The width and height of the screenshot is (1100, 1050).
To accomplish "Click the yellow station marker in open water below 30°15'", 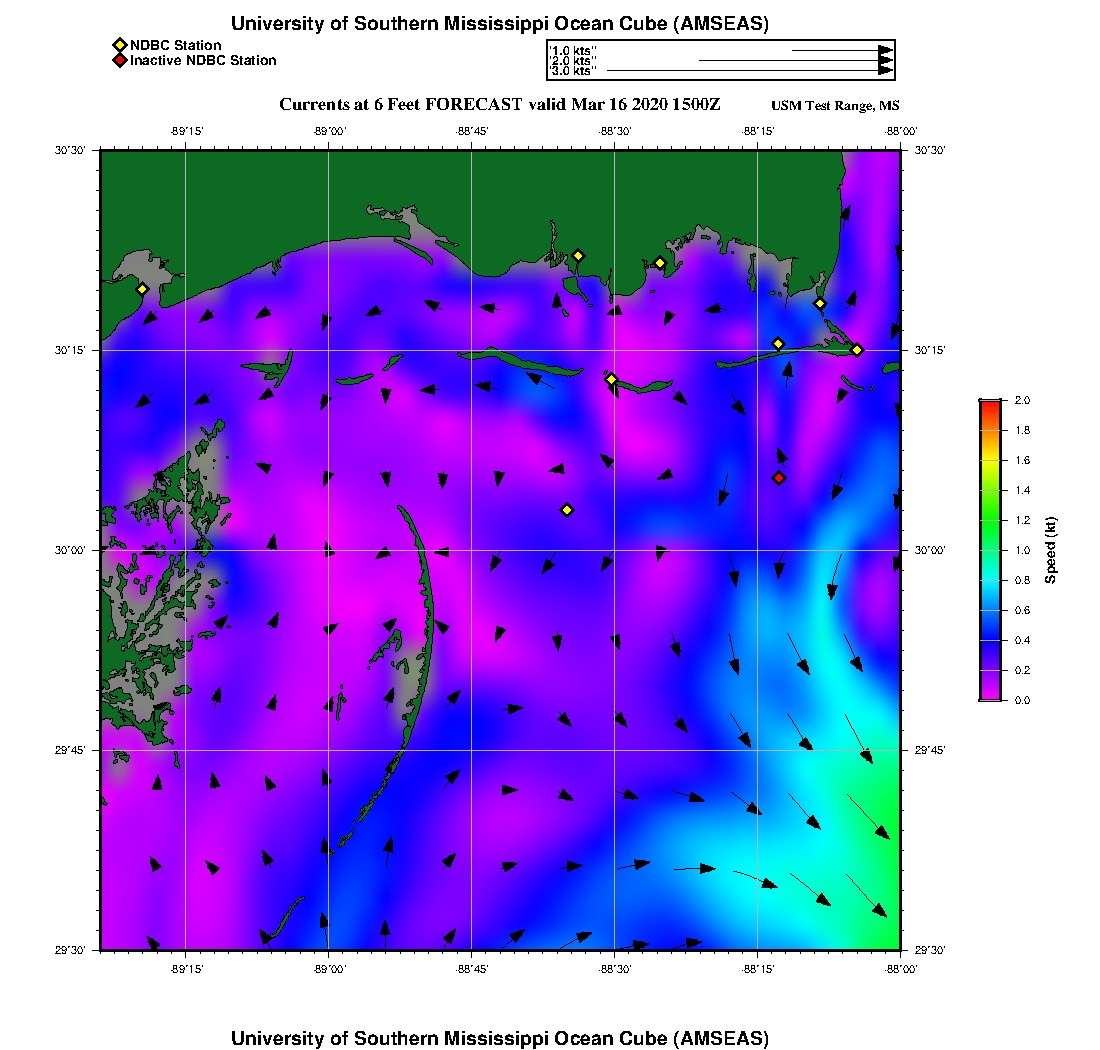I will pyautogui.click(x=567, y=510).
